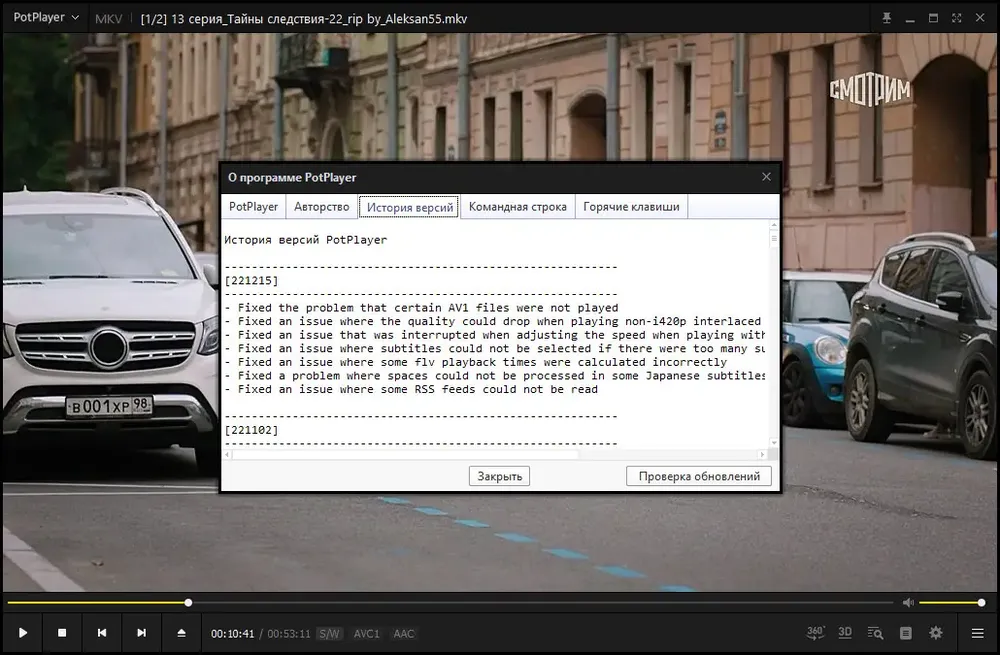Open the playlist search icon
This screenshot has width=1000, height=655.
pyautogui.click(x=875, y=633)
